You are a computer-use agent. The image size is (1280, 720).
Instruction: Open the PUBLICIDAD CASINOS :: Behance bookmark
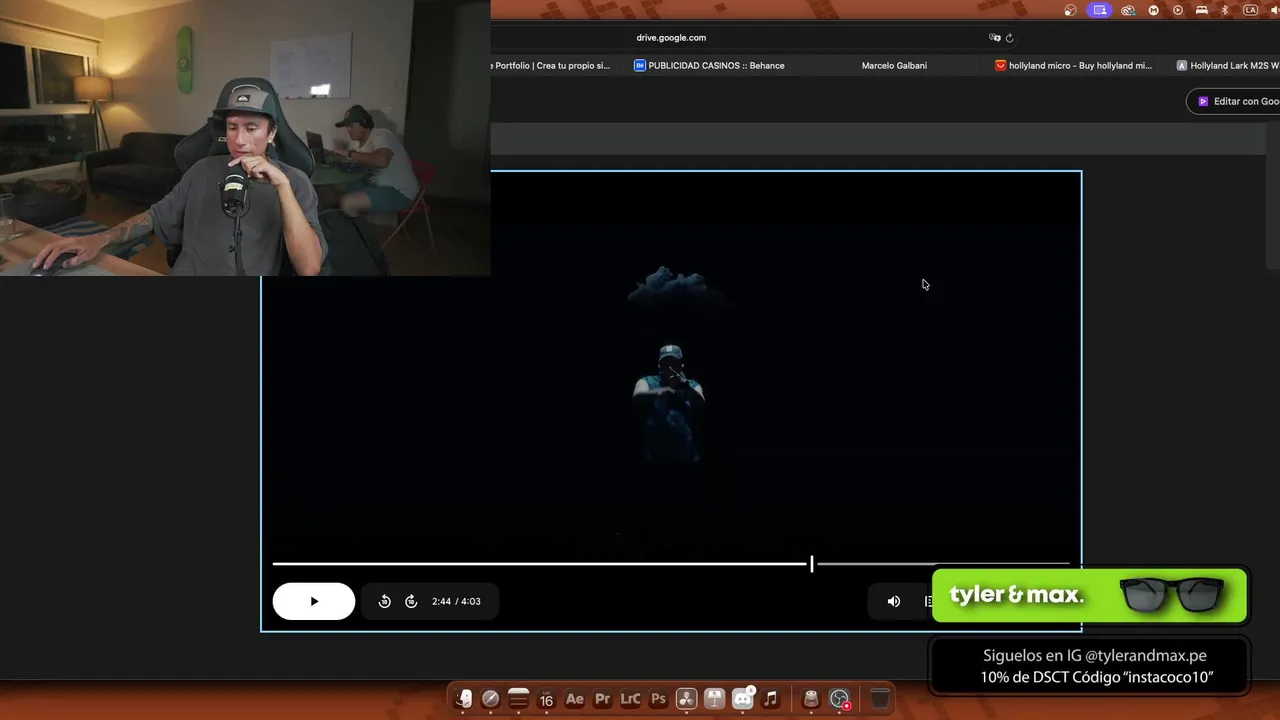point(709,66)
